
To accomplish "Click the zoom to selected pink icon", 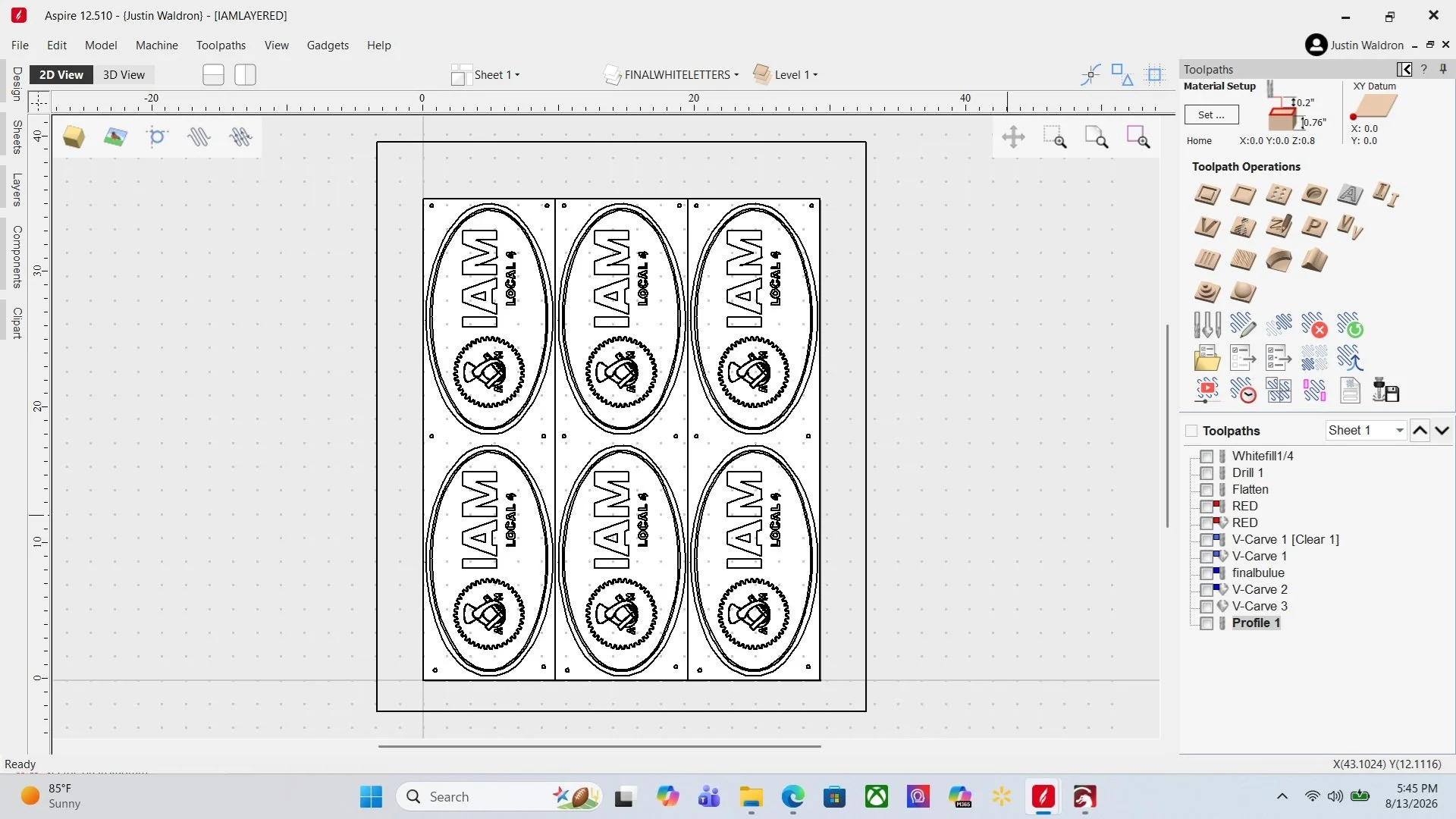I will coord(1138,137).
